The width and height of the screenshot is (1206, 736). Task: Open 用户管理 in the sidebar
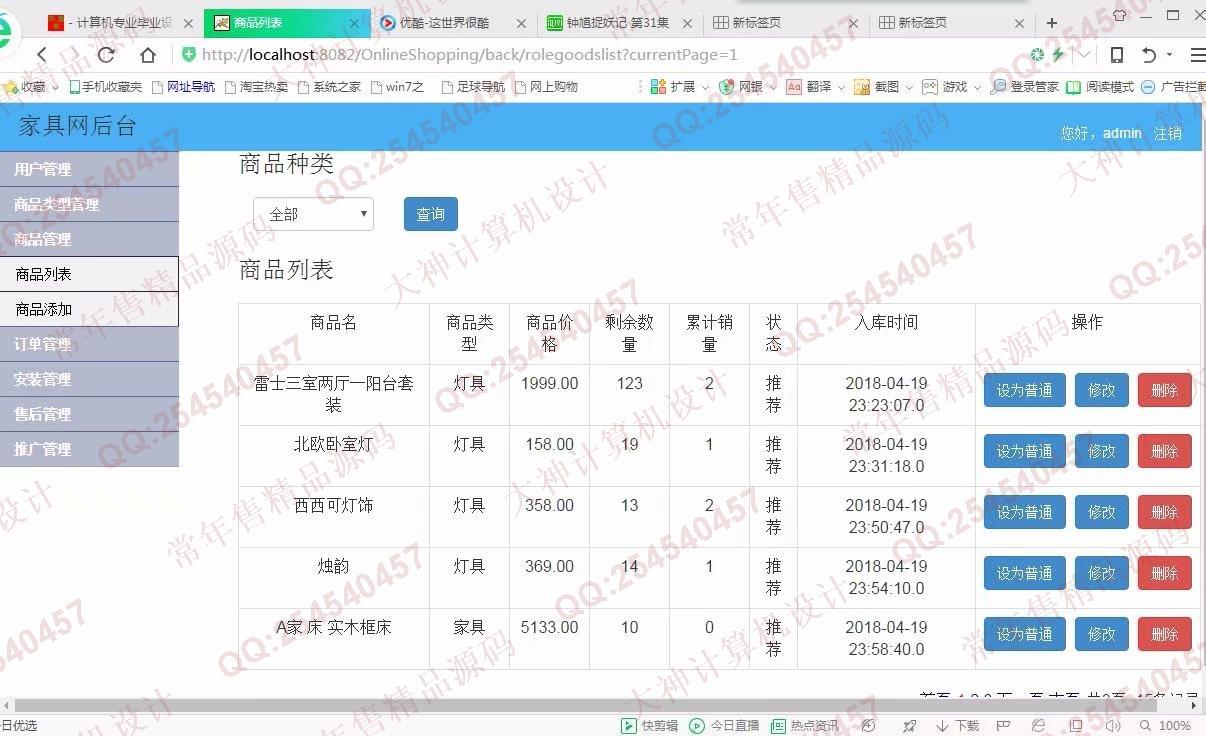89,169
